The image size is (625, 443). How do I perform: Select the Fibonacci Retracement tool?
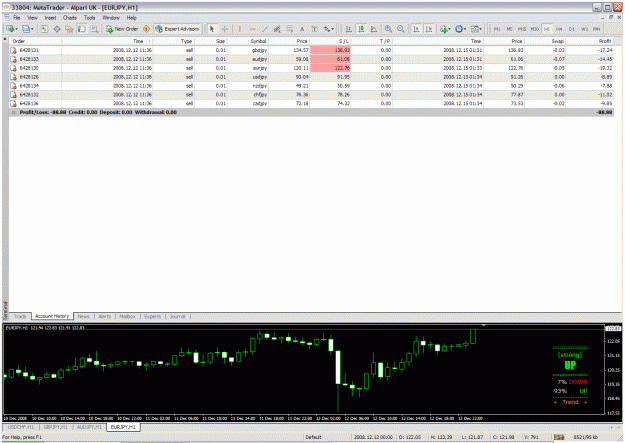(x=290, y=29)
